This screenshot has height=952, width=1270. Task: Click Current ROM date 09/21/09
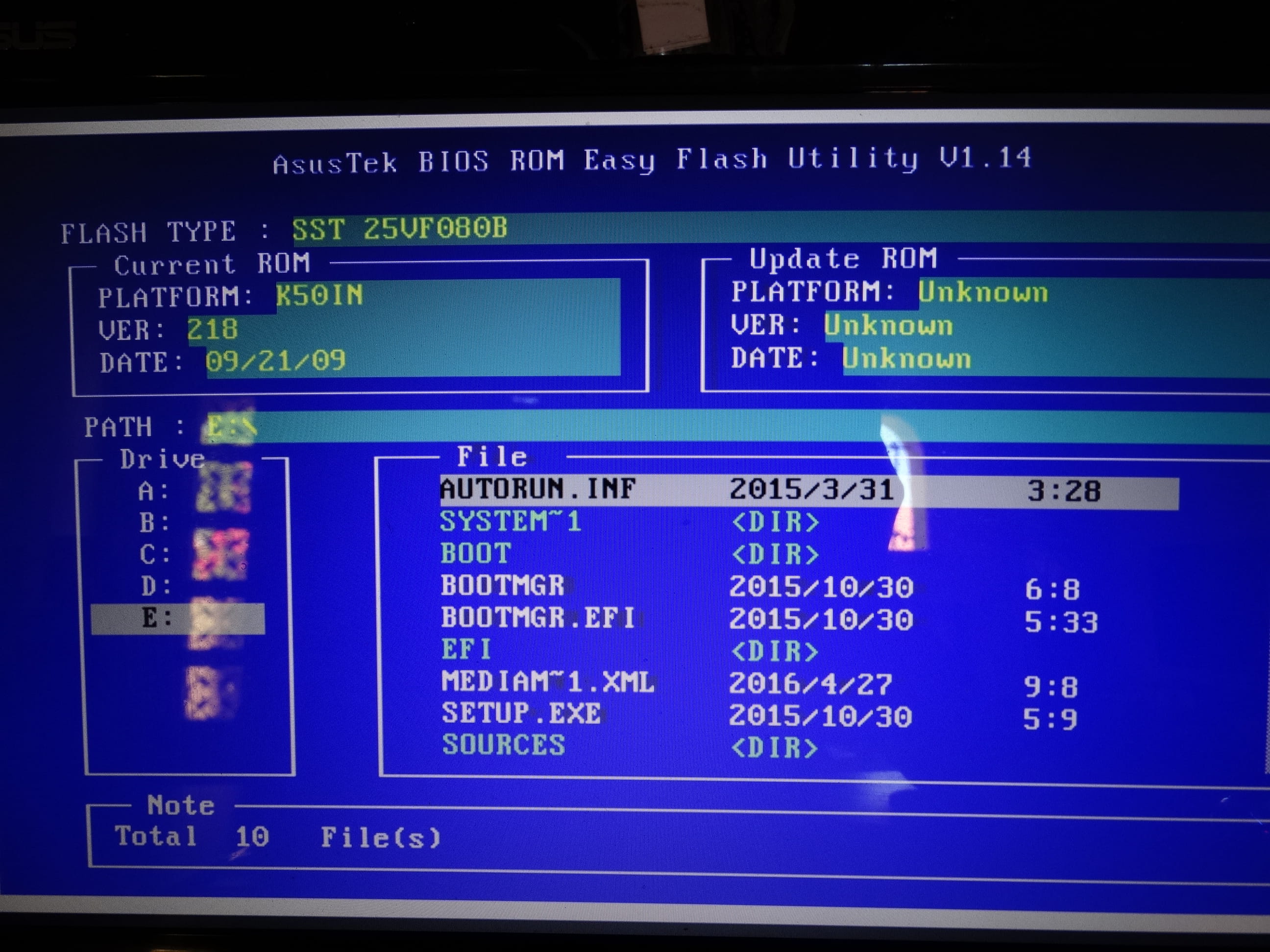coord(275,362)
